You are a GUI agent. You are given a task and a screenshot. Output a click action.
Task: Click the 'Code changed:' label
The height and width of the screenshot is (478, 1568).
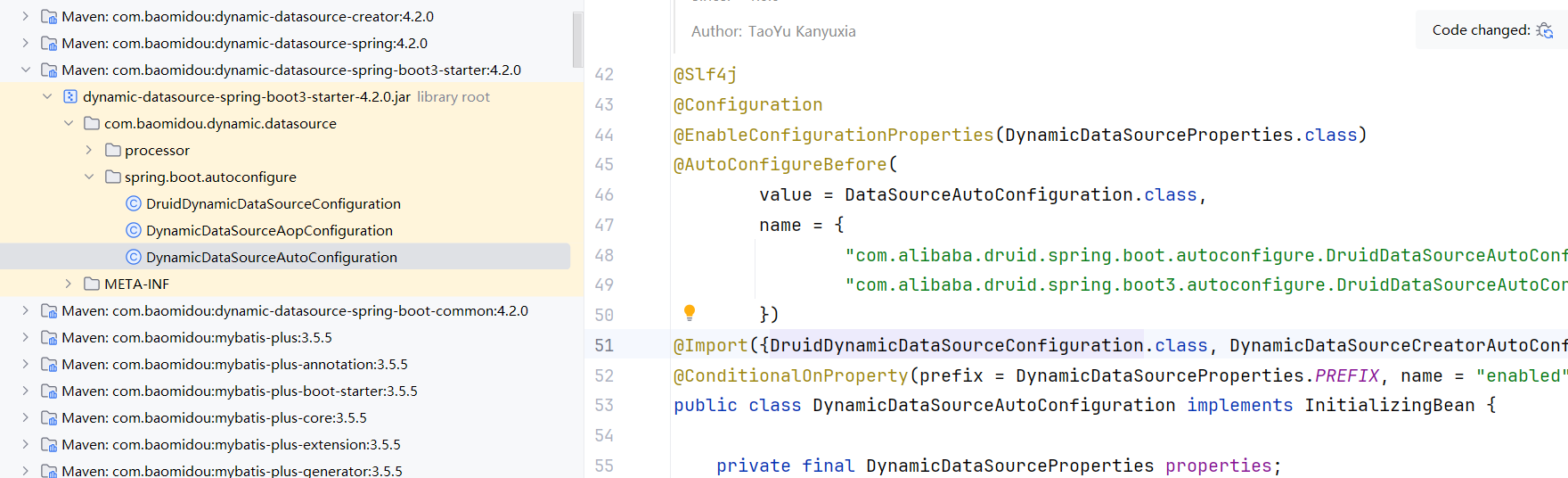[x=1482, y=30]
